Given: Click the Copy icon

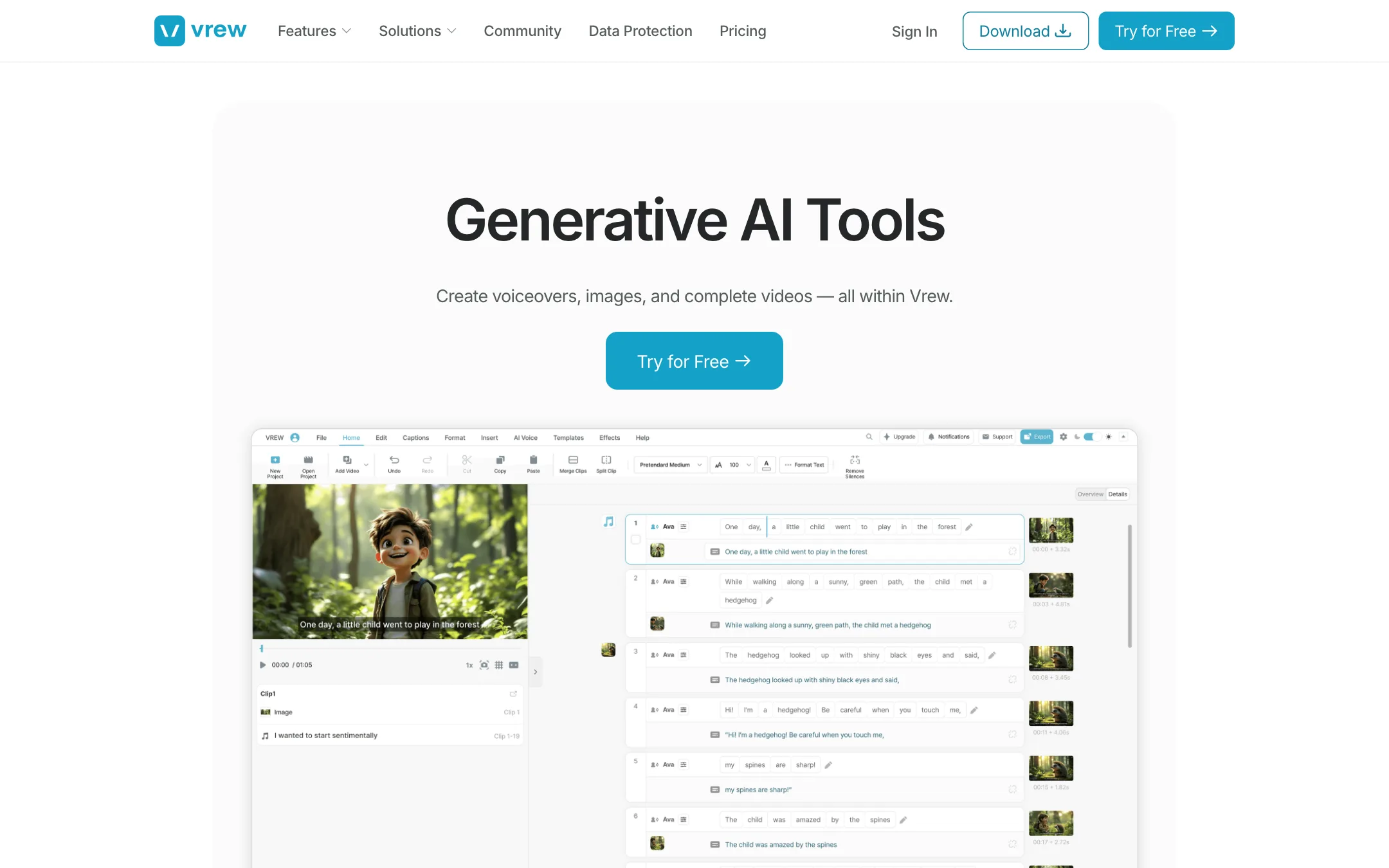Looking at the screenshot, I should [500, 460].
